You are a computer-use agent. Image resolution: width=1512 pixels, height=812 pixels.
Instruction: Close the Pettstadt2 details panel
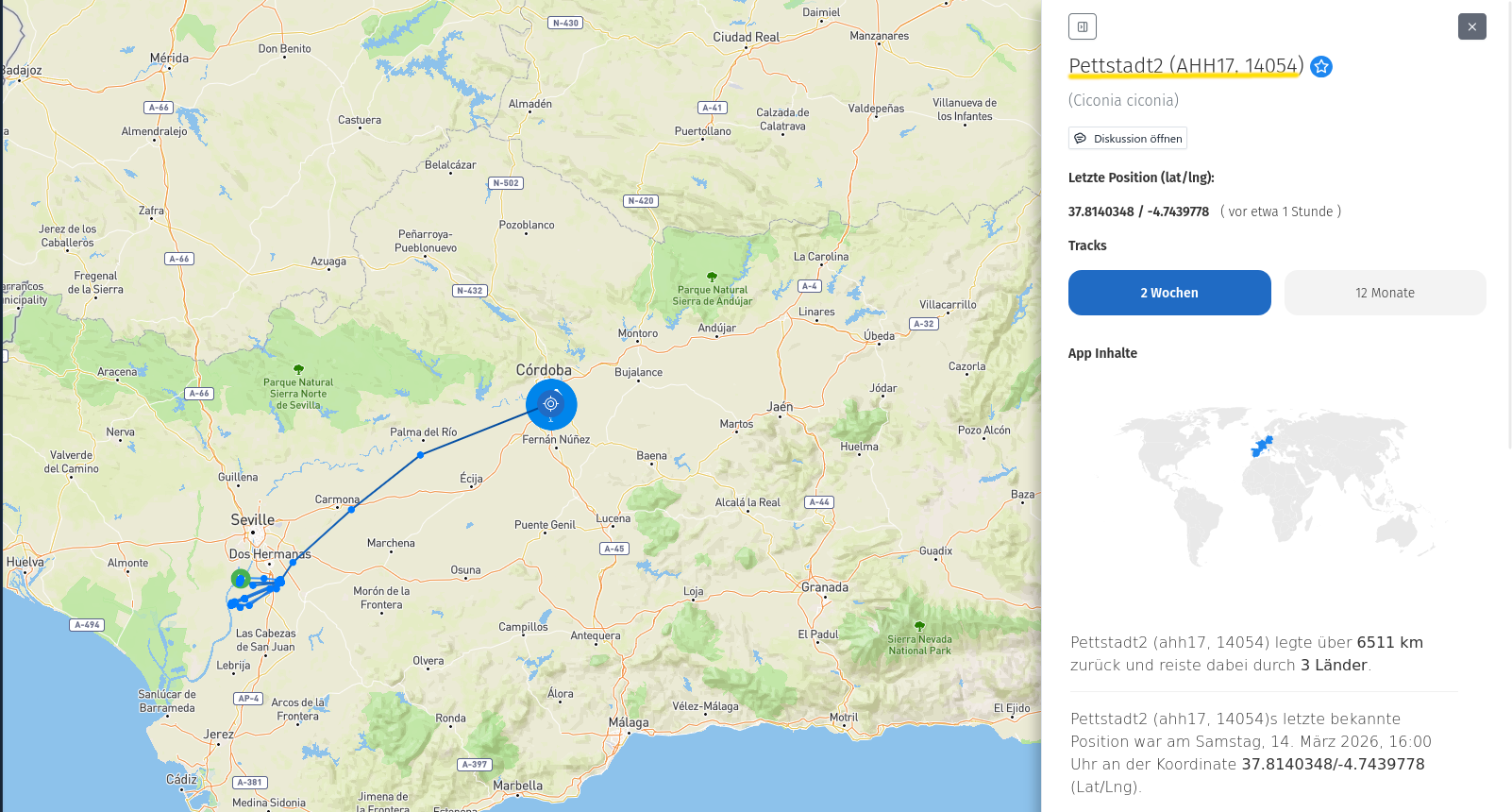click(1471, 26)
